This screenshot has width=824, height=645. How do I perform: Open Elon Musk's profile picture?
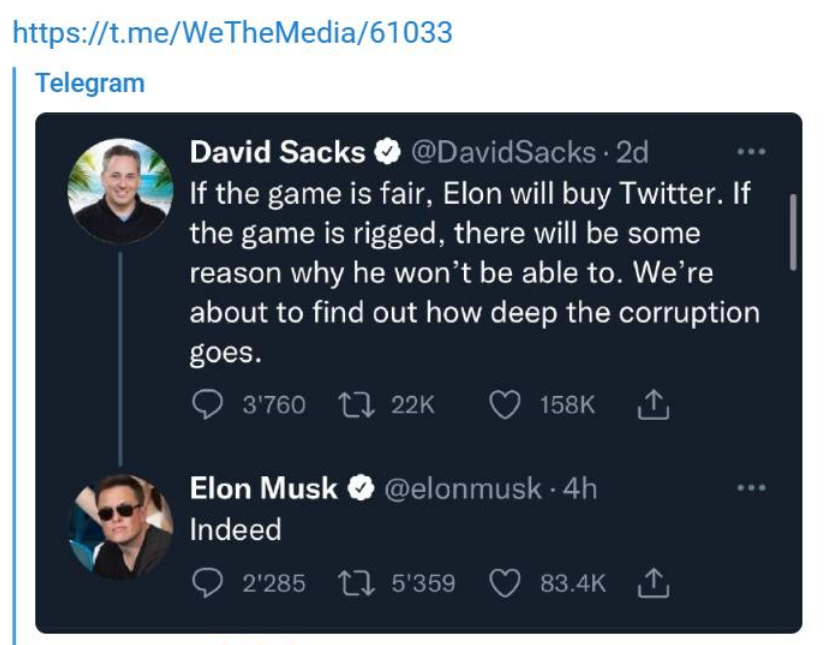click(x=120, y=526)
